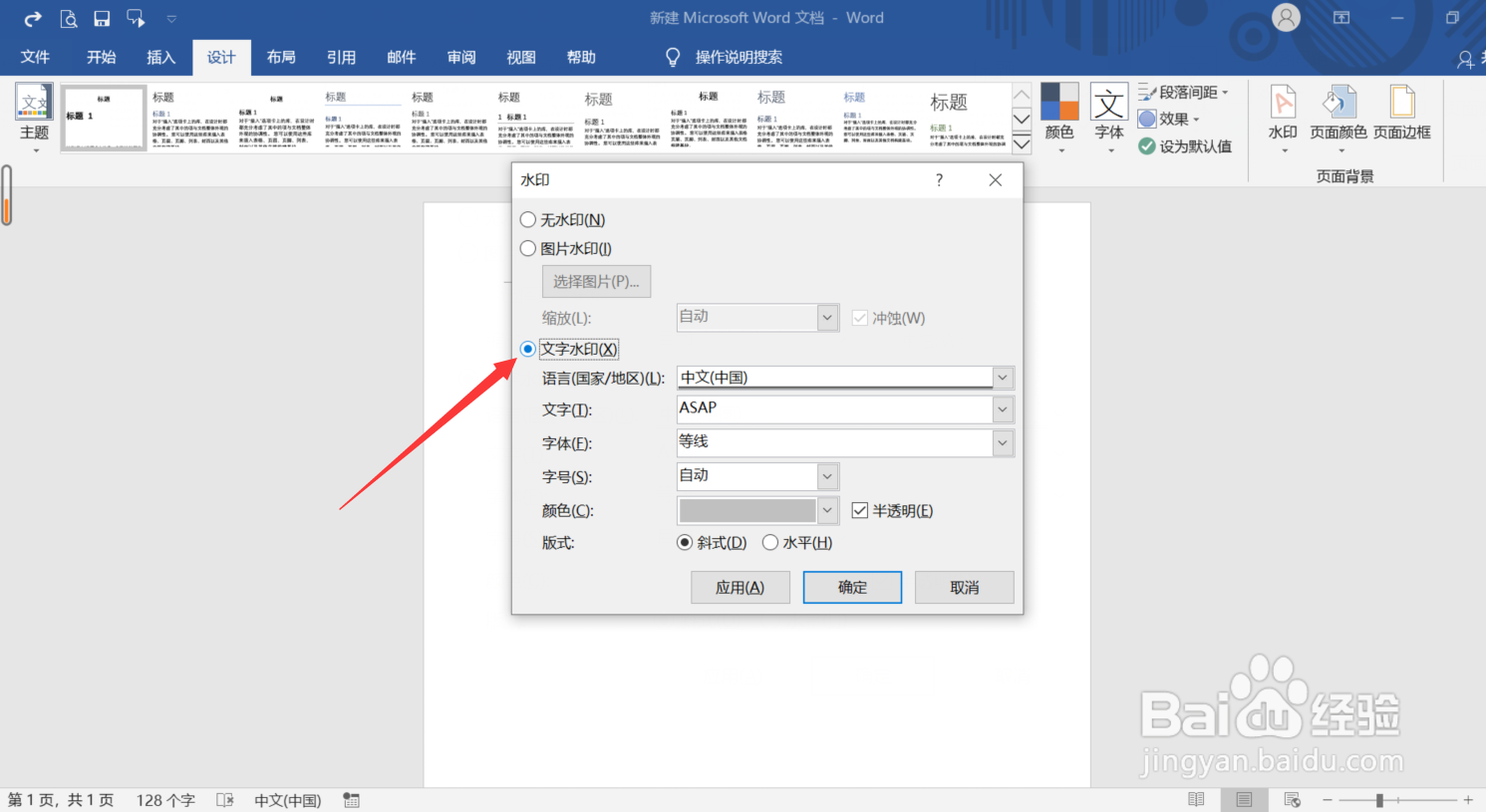The width and height of the screenshot is (1486, 812).
Task: Switch to read mode view icon
Action: tap(1196, 800)
